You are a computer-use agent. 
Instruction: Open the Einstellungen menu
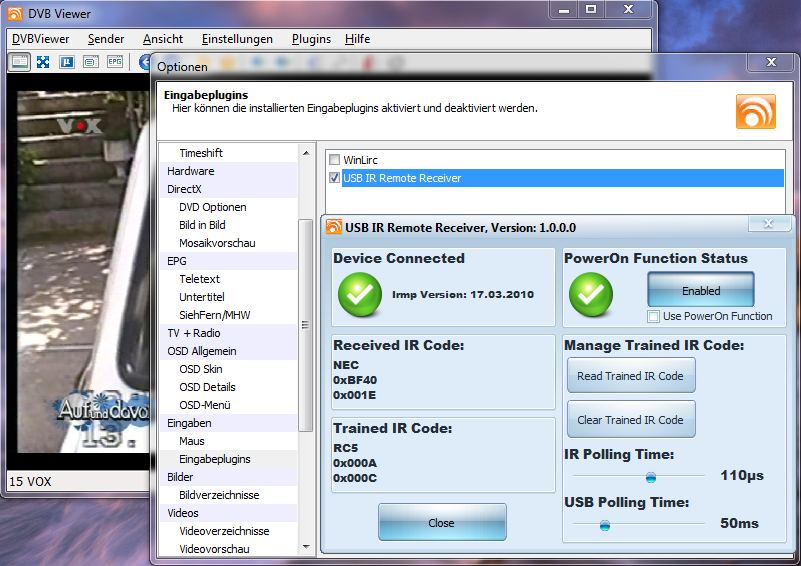point(237,39)
